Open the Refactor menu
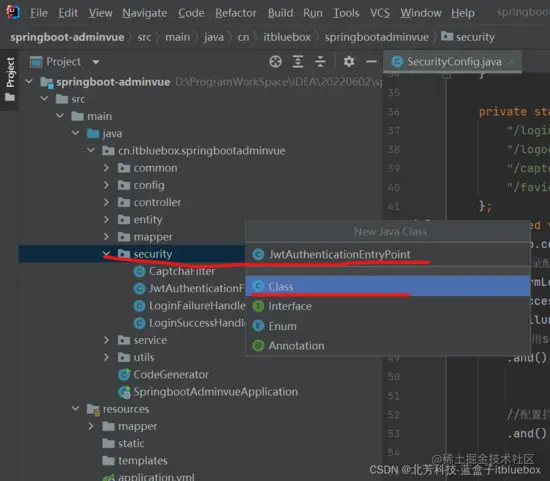The width and height of the screenshot is (550, 481). click(236, 13)
